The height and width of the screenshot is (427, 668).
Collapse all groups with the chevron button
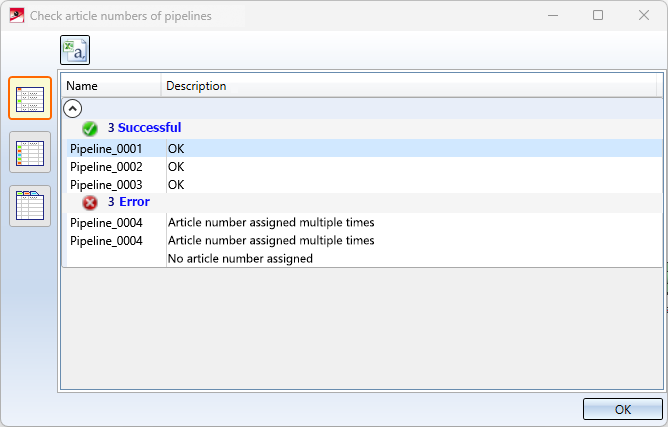pos(73,109)
